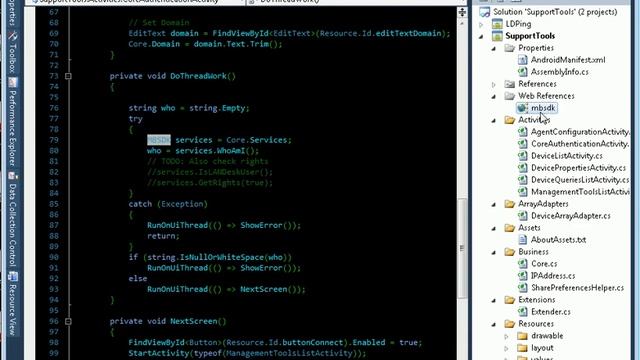Collapse the Resources folder arrow

494,324
